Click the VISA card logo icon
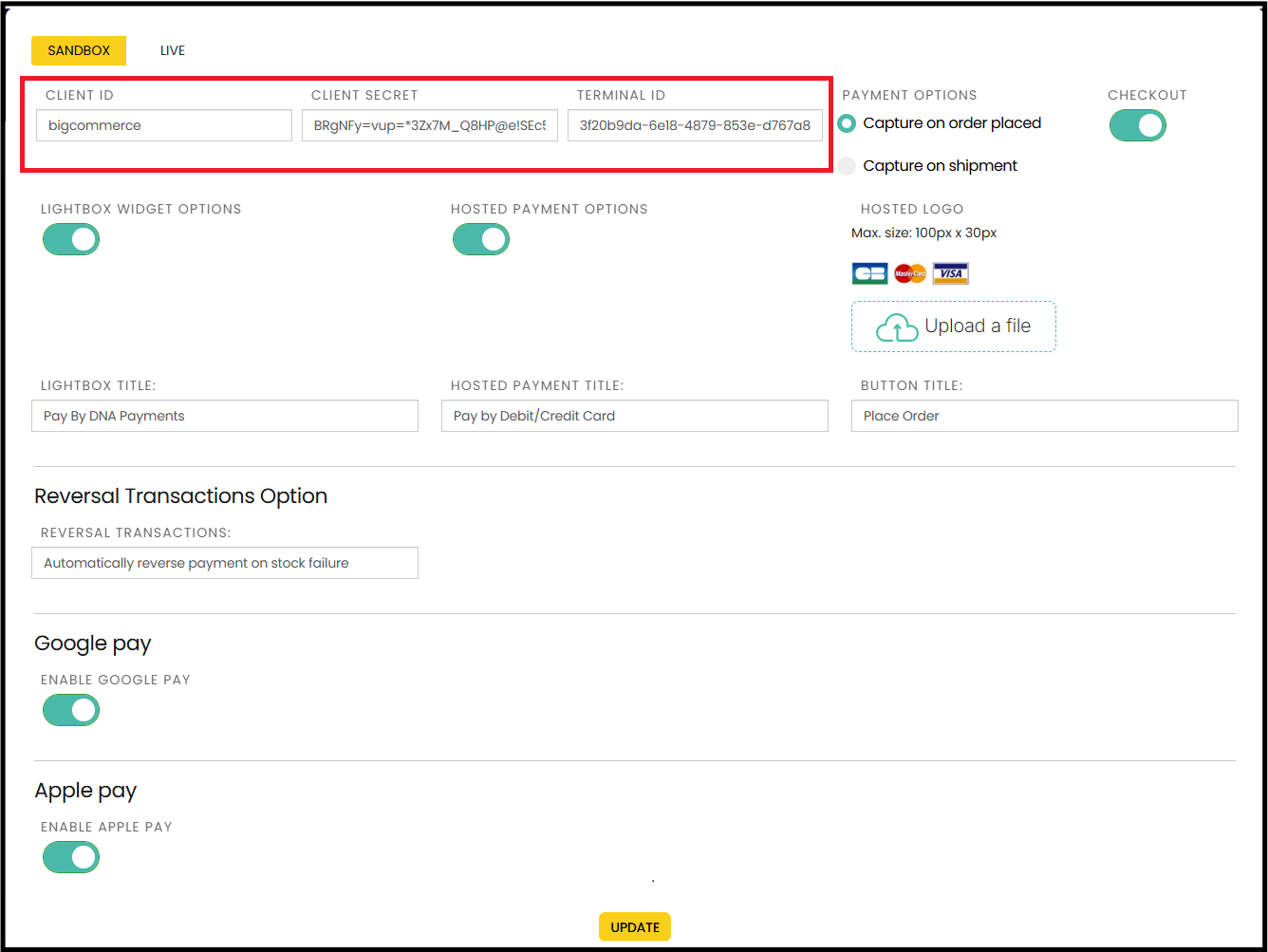This screenshot has width=1268, height=952. [950, 274]
